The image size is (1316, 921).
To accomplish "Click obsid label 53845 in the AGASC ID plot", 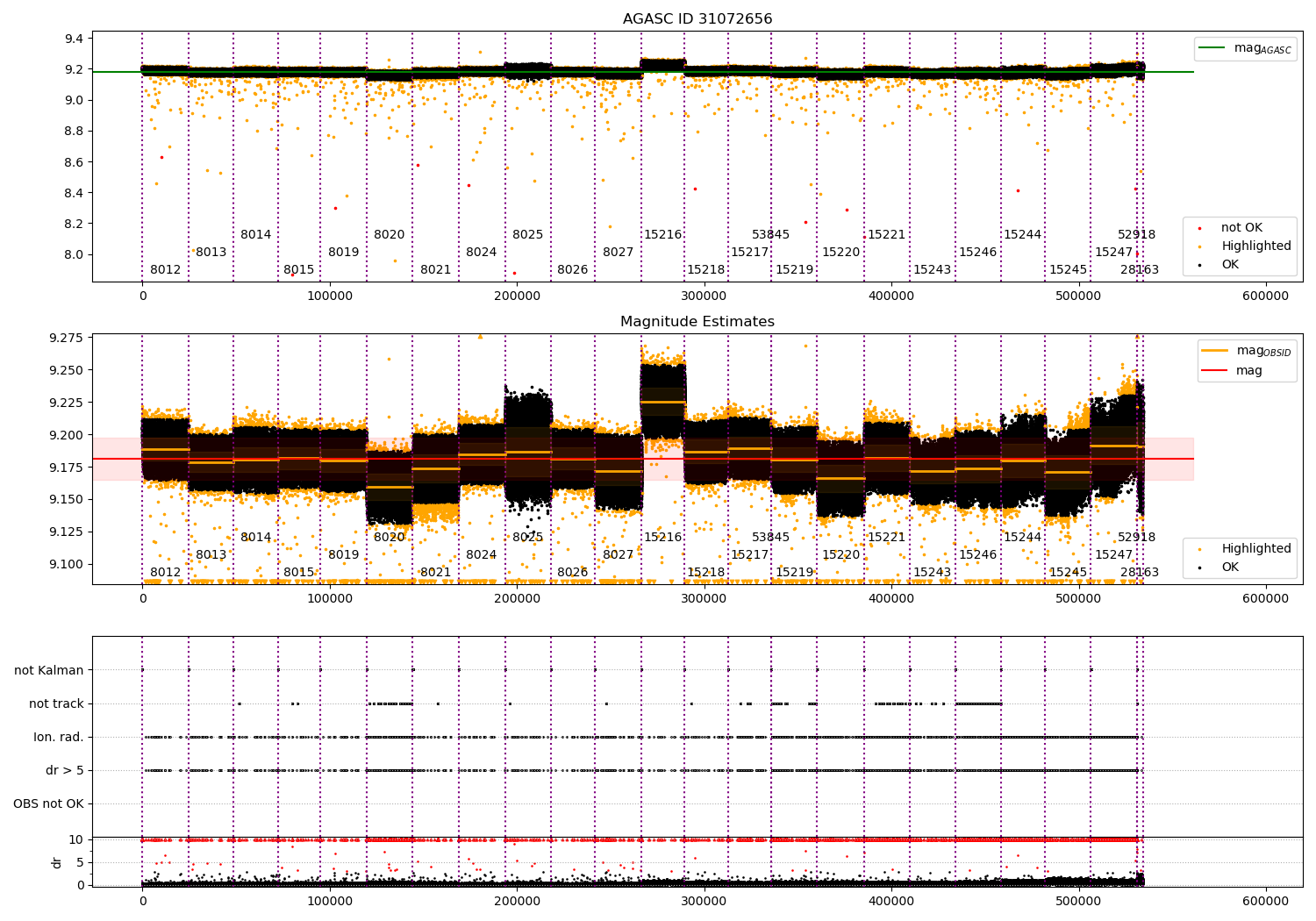I will pyautogui.click(x=771, y=235).
